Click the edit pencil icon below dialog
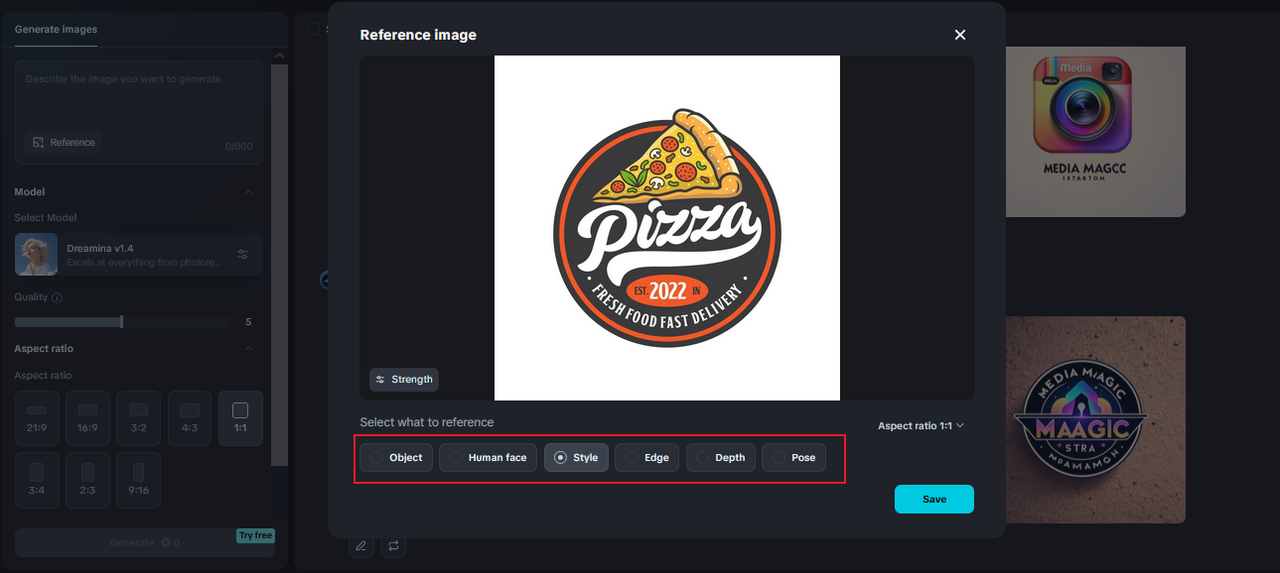 click(x=361, y=546)
